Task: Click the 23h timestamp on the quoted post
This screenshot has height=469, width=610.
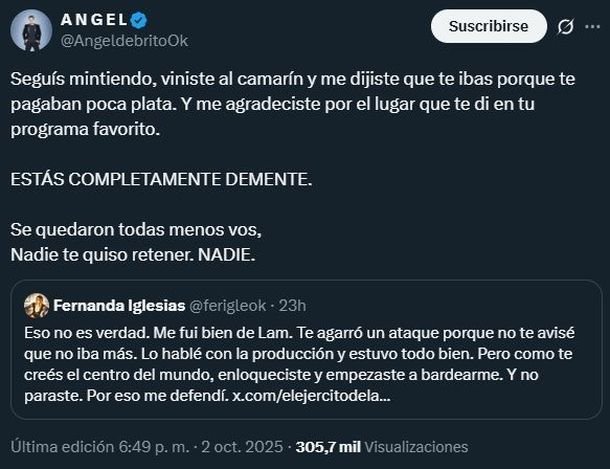Action: pos(290,305)
